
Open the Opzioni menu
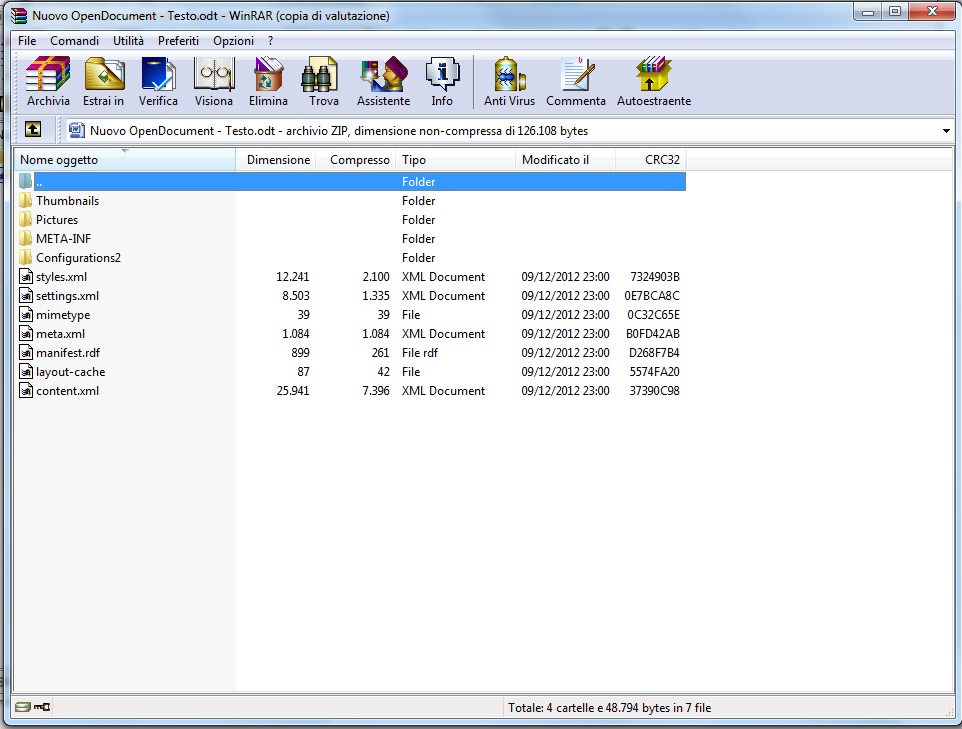(233, 40)
